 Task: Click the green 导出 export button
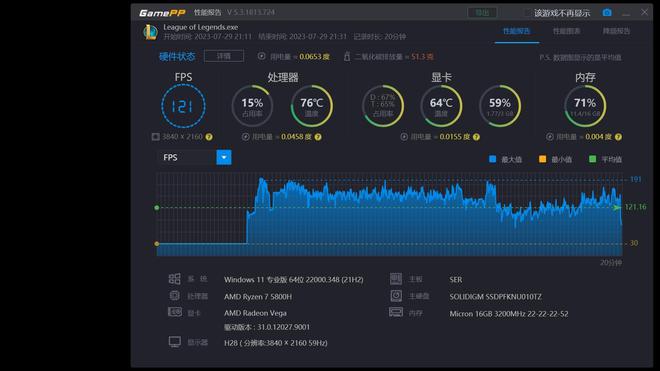[x=482, y=13]
